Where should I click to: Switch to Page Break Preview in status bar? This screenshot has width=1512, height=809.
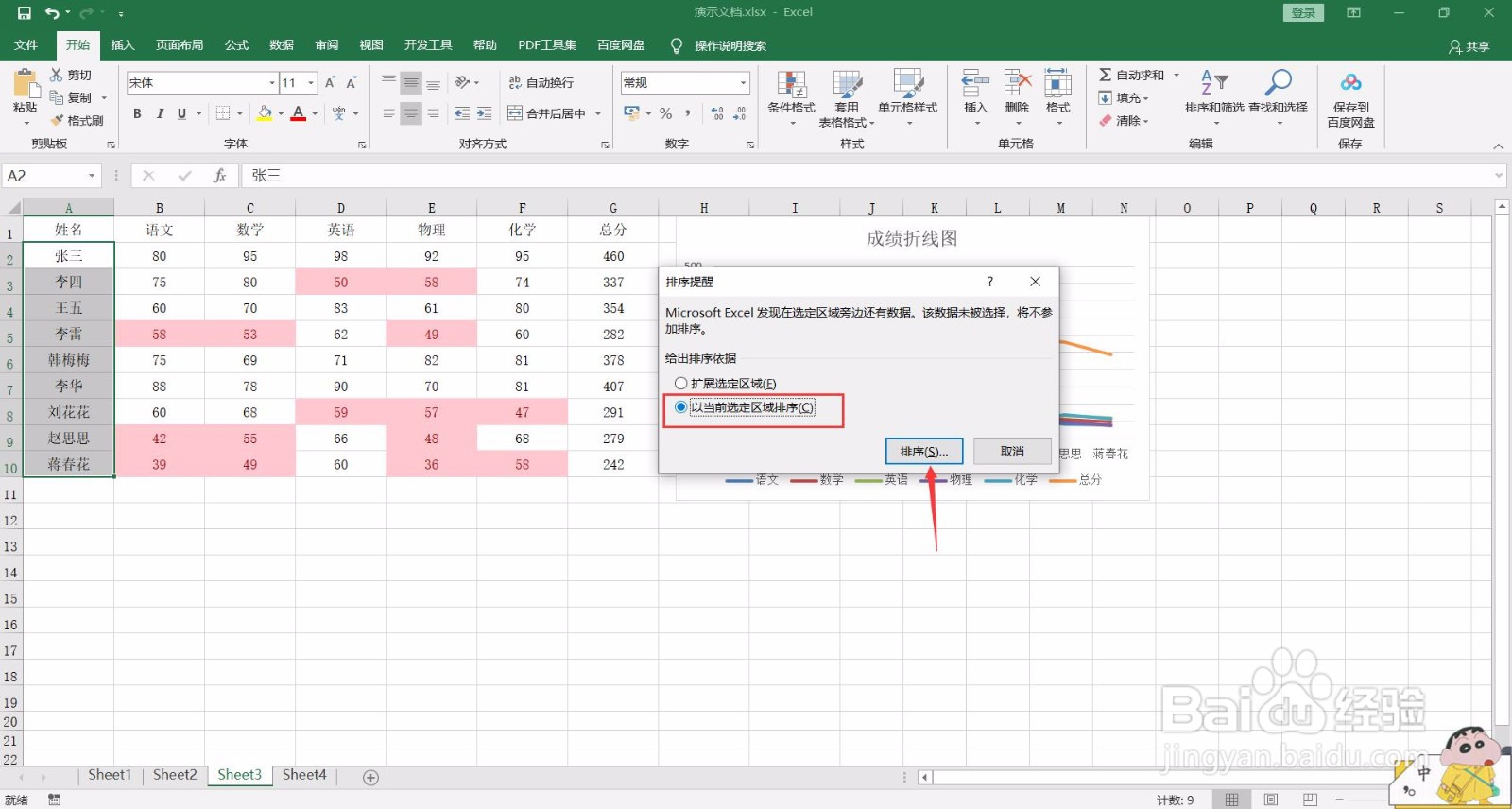(1310, 800)
